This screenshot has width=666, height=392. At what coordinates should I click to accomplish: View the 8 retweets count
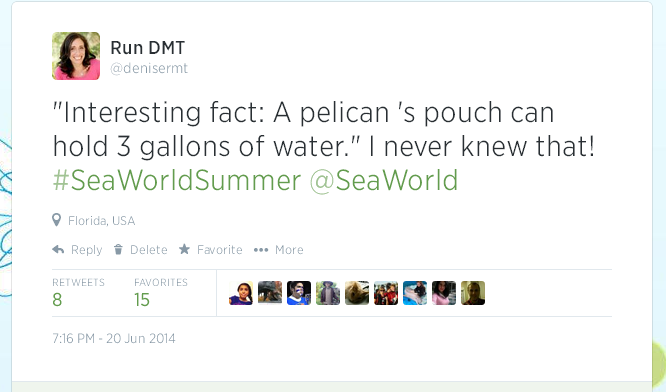click(x=57, y=300)
